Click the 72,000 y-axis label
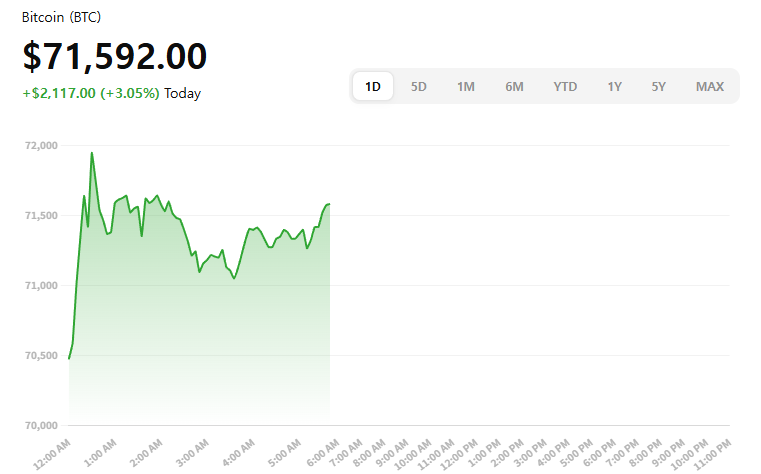Viewport: 761px width, 474px height. click(x=40, y=146)
